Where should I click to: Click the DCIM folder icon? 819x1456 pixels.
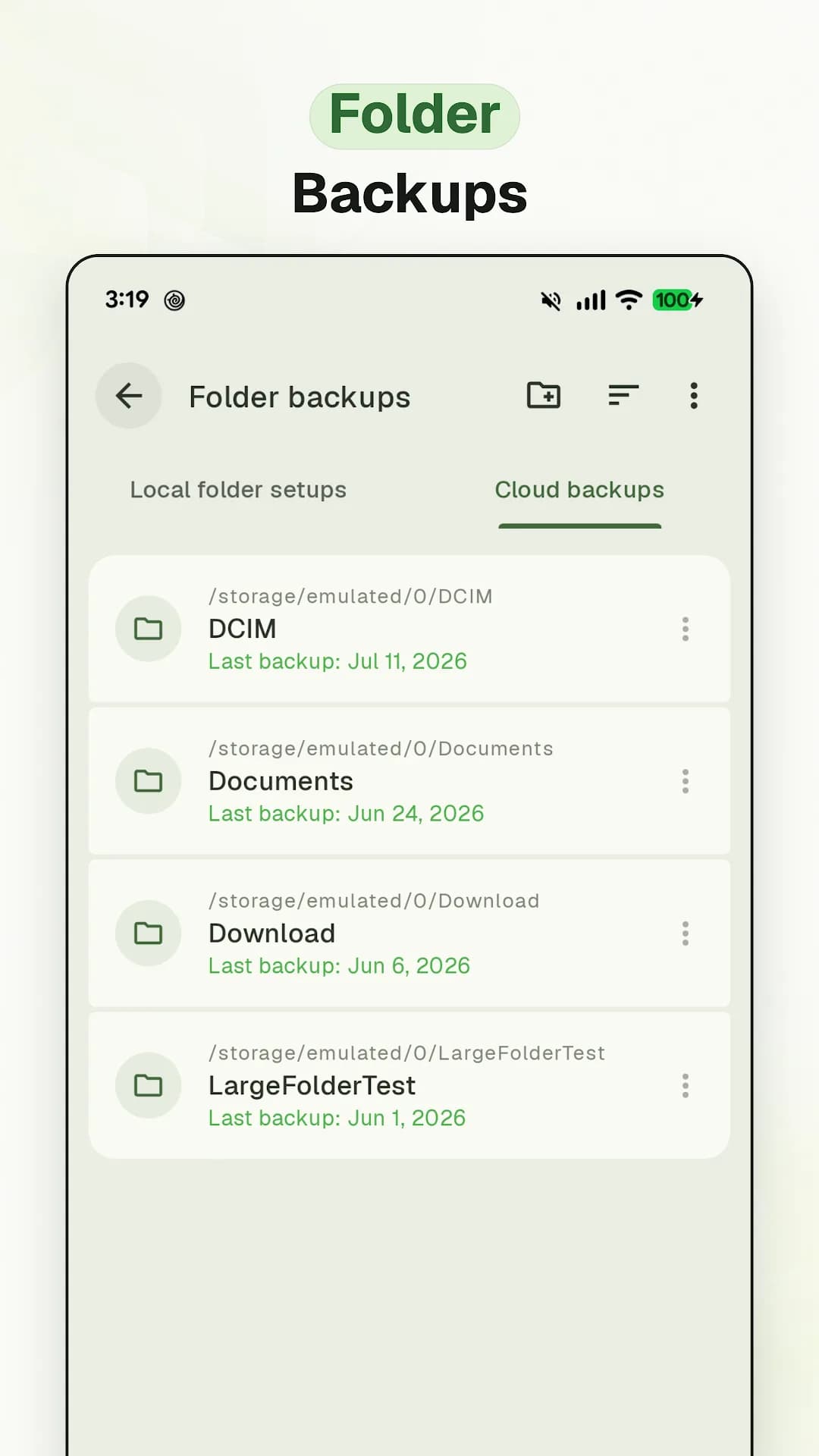[148, 629]
